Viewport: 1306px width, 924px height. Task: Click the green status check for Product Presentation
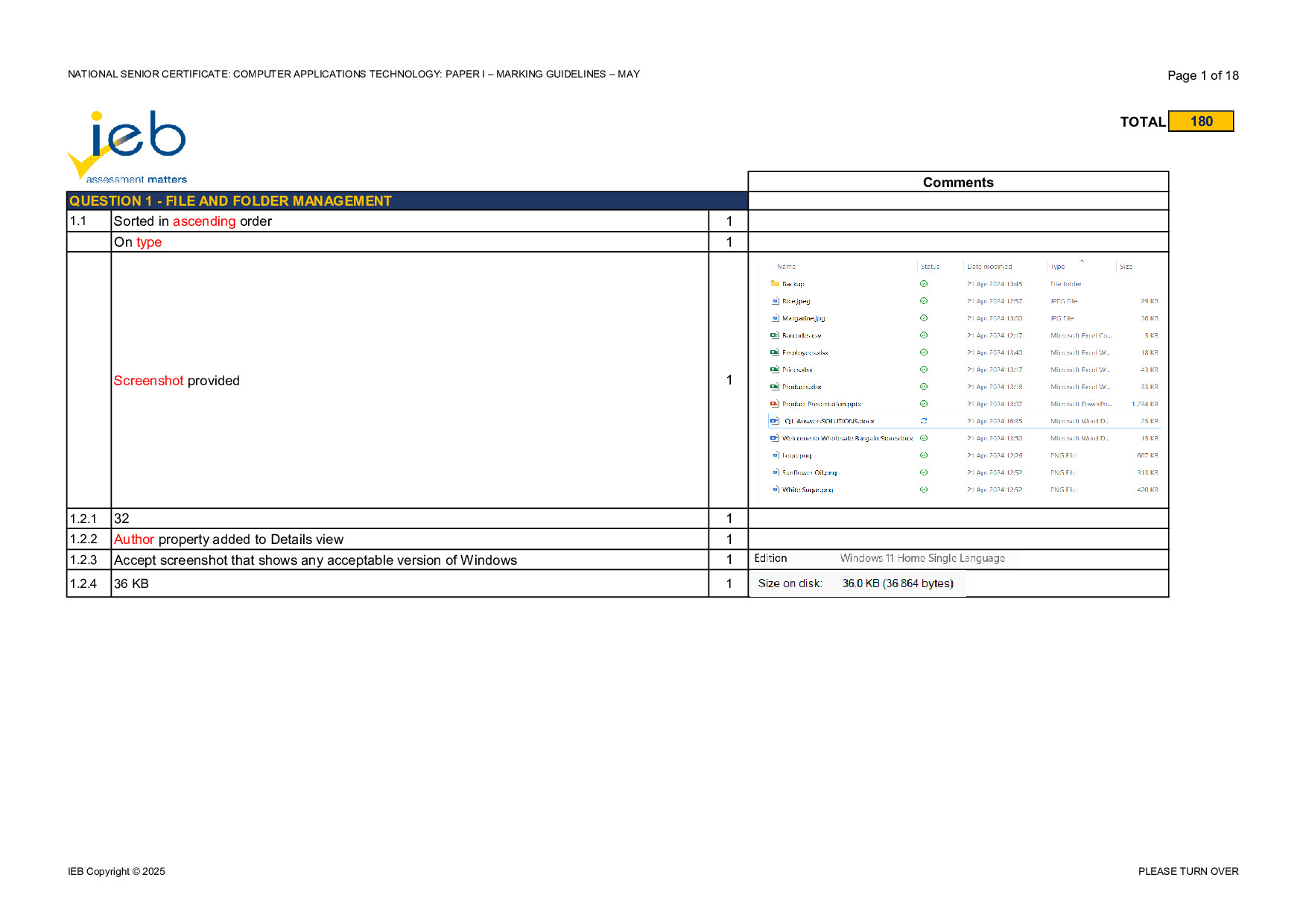[924, 404]
